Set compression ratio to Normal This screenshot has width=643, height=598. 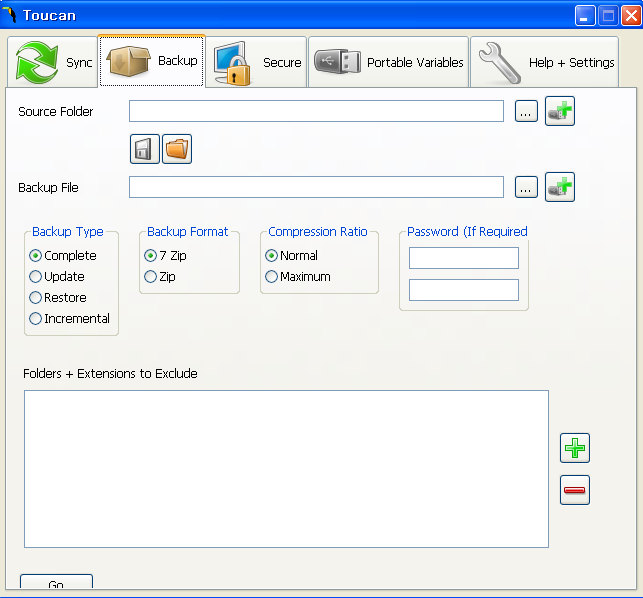(x=292, y=256)
